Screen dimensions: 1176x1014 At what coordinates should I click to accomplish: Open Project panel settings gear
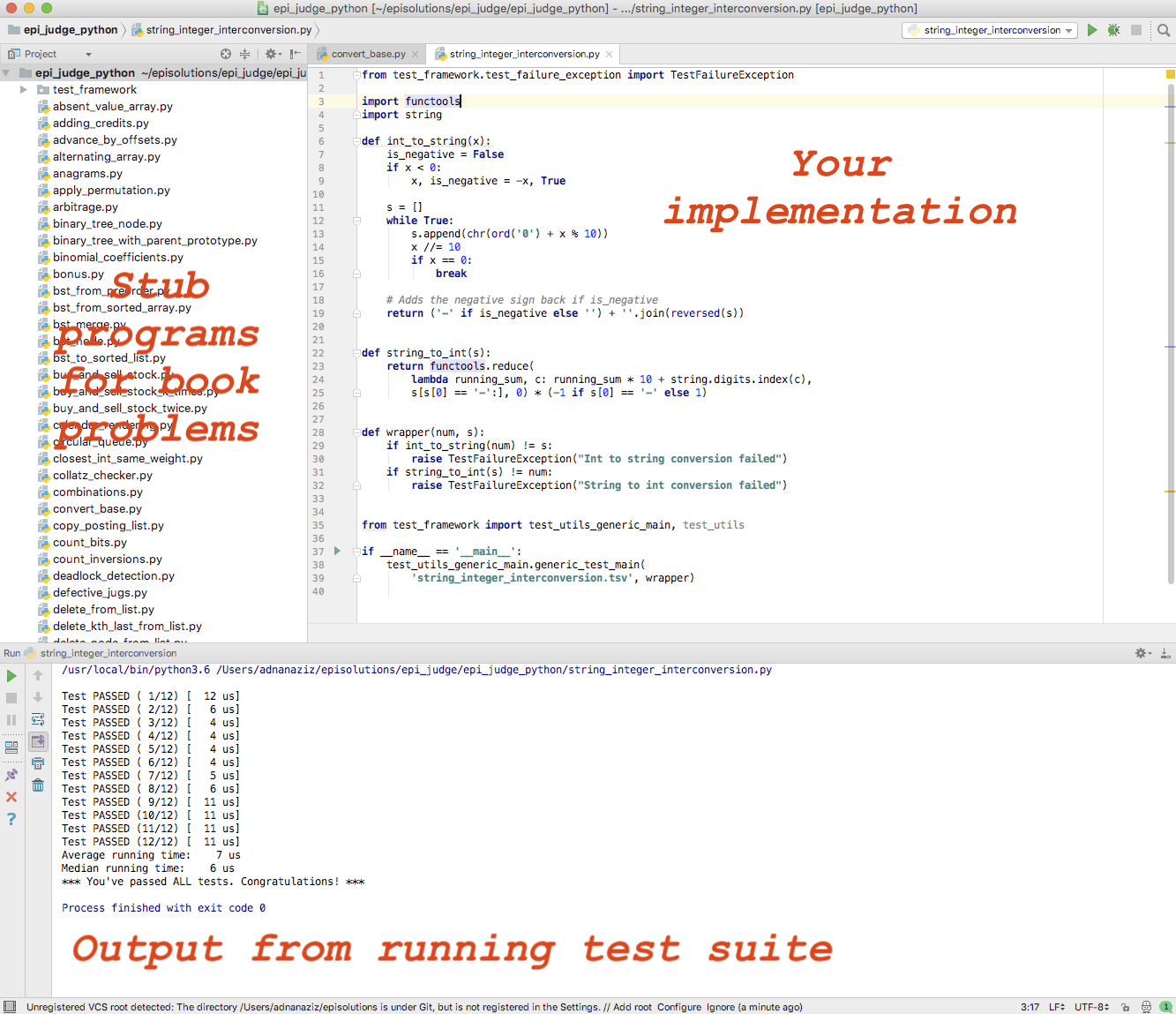tap(272, 54)
